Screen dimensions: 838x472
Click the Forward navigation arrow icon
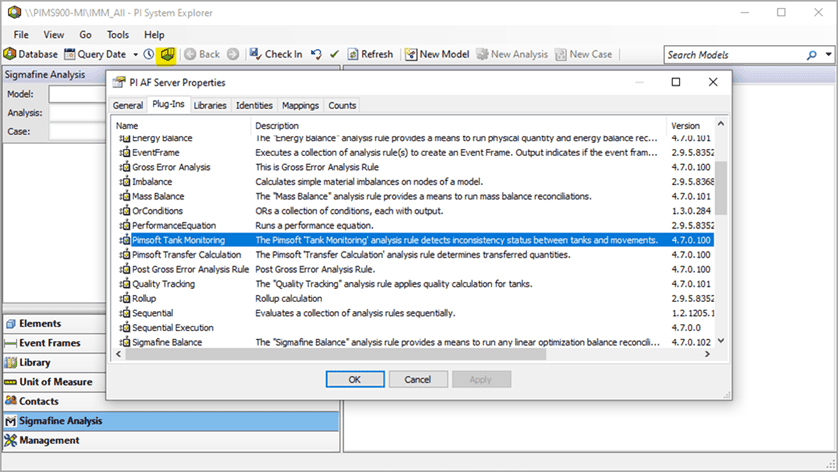[x=232, y=54]
